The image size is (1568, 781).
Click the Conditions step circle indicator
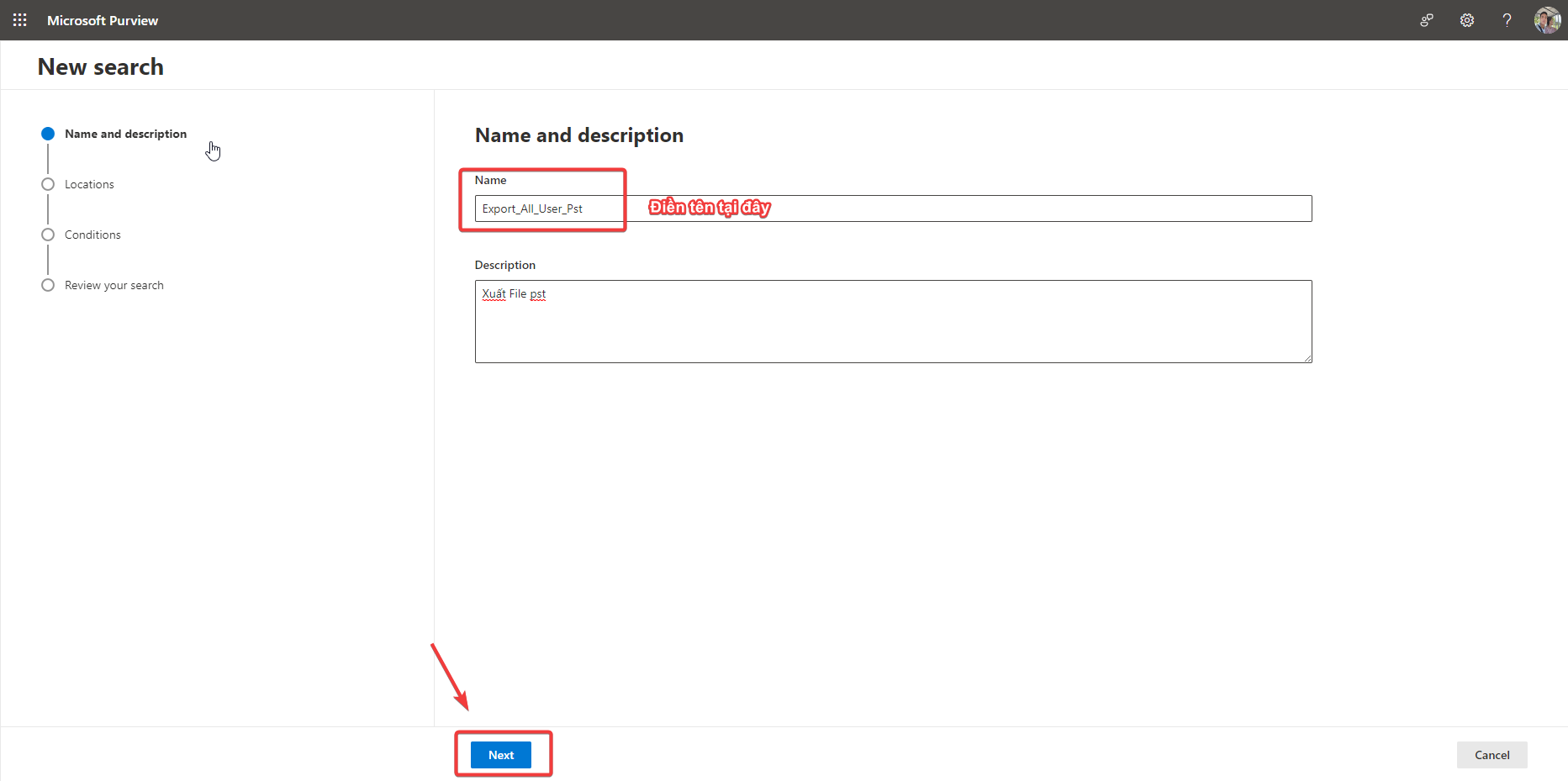point(48,235)
